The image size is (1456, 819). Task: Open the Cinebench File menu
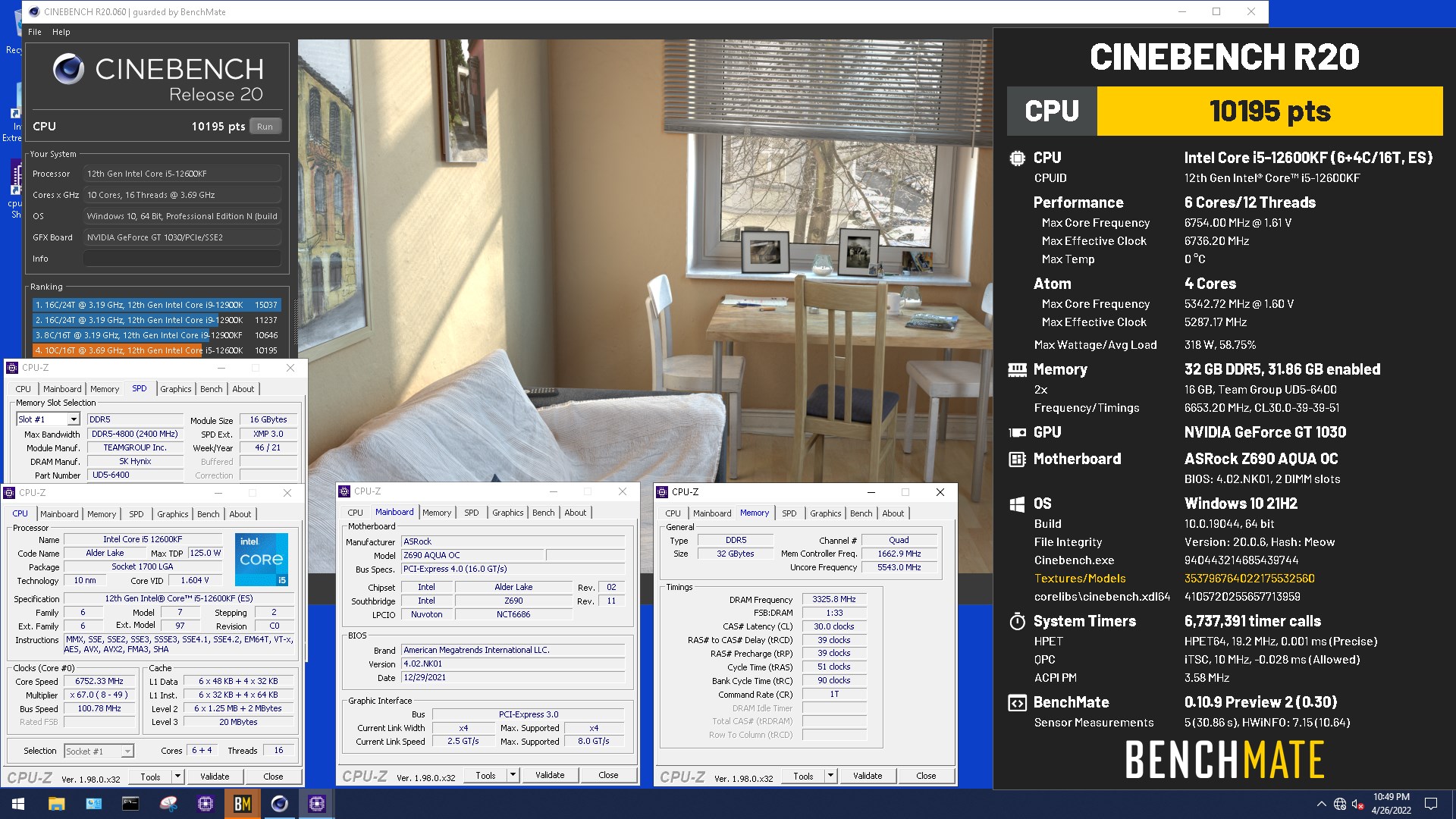(35, 32)
